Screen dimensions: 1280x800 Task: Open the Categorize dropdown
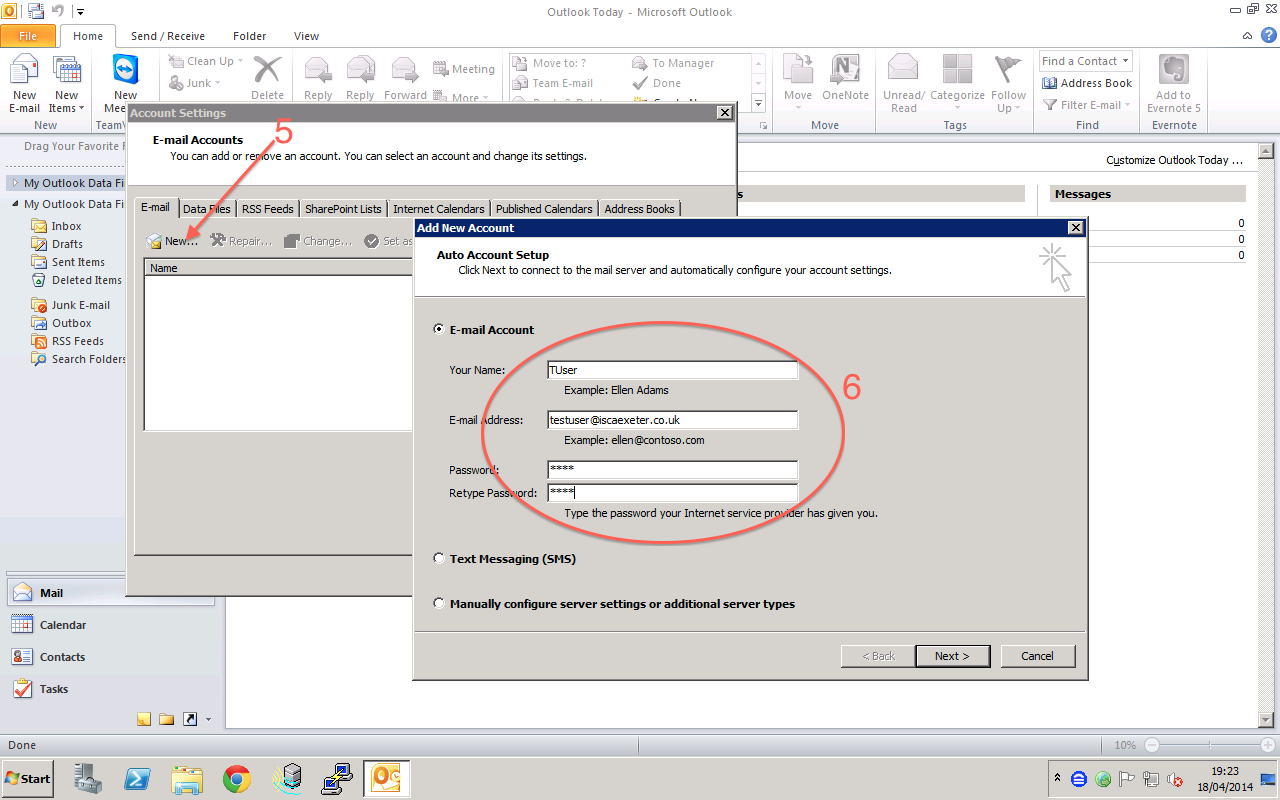click(957, 84)
